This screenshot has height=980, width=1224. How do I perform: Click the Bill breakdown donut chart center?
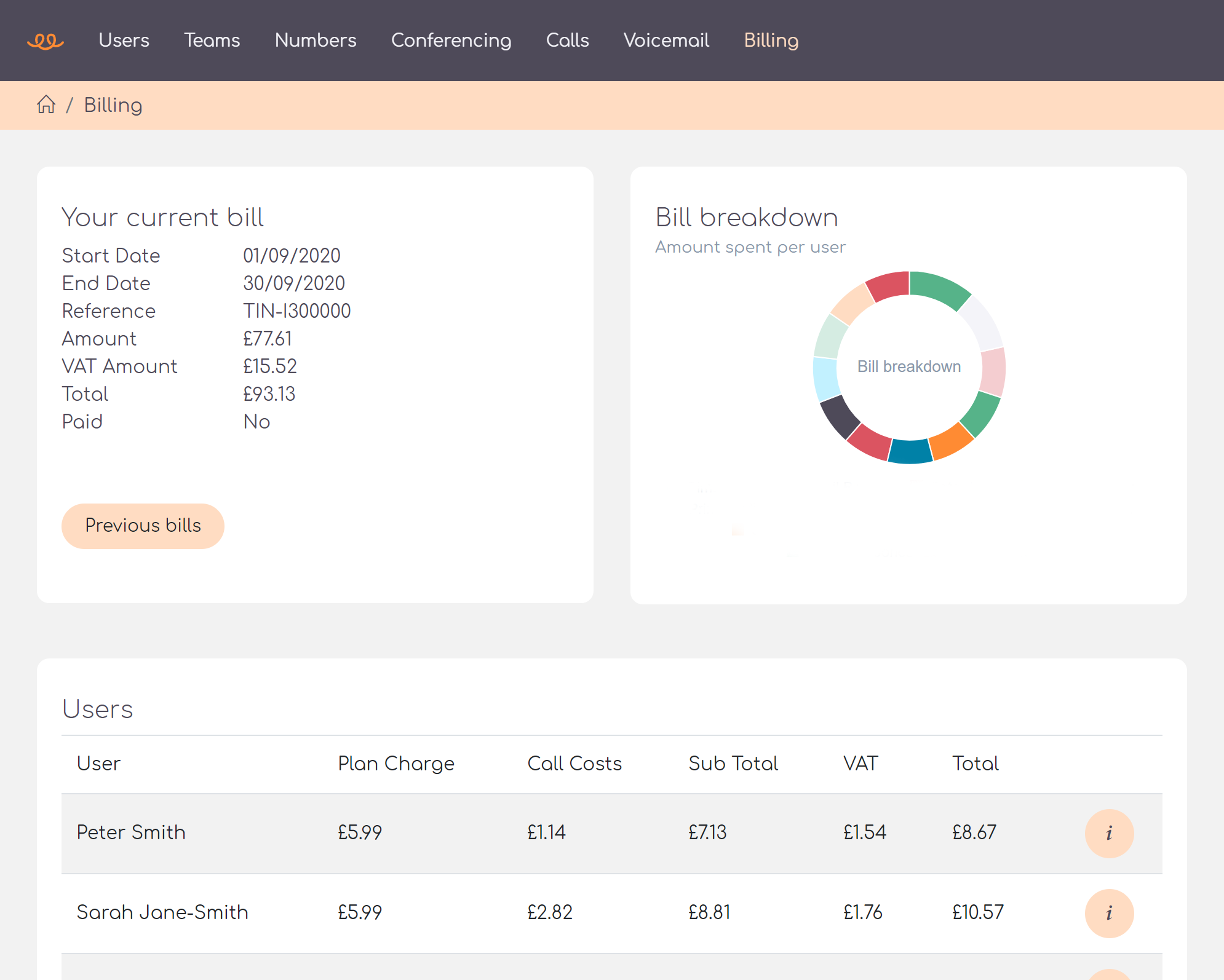pyautogui.click(x=908, y=366)
